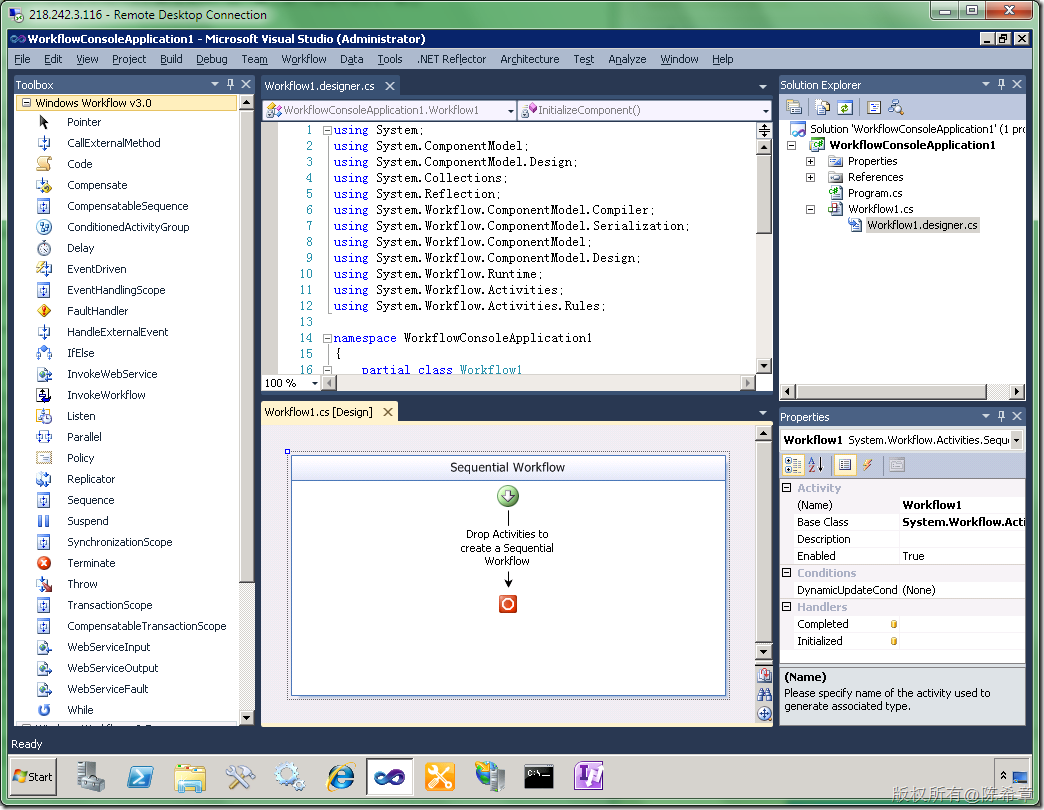The height and width of the screenshot is (810, 1044).
Task: Collapse the Windows Workflow v3.0 toolbox group
Action: pos(27,102)
